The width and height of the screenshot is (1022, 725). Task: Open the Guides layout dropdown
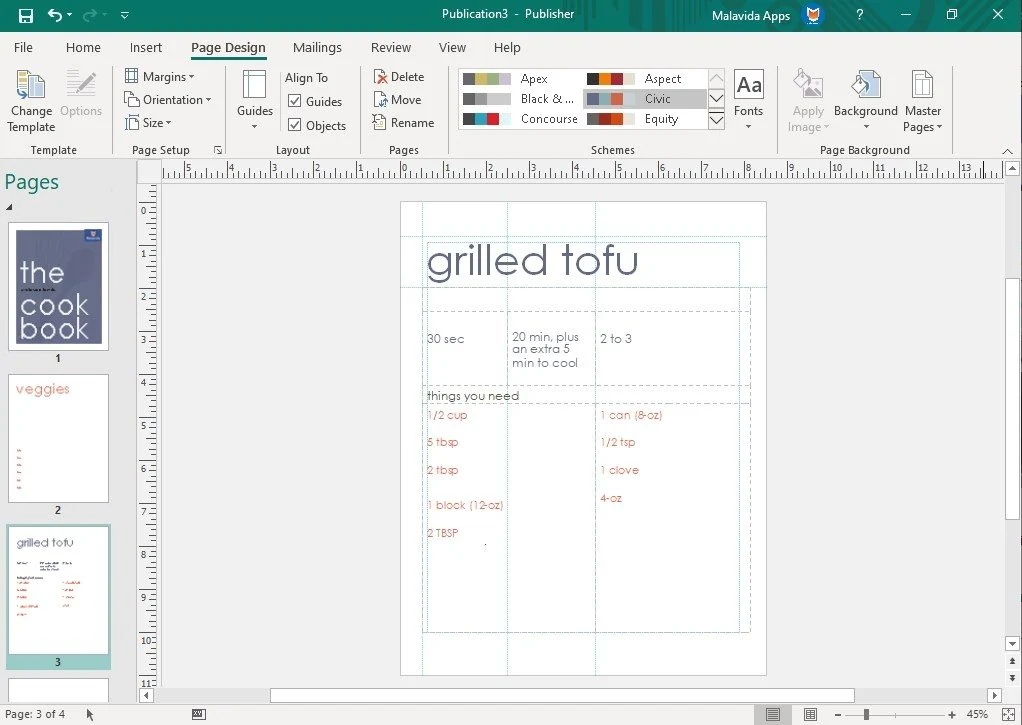click(254, 100)
